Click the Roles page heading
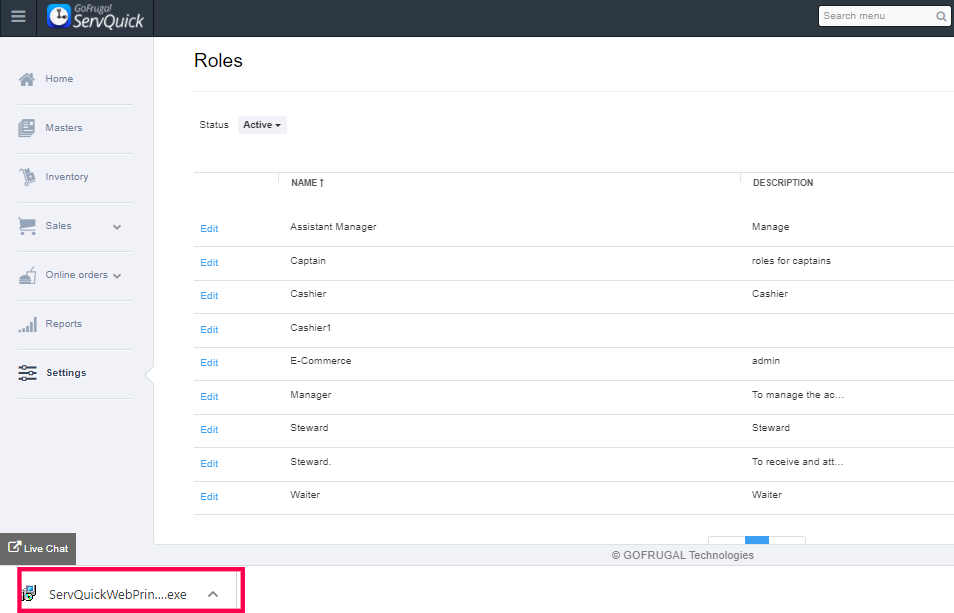The width and height of the screenshot is (954, 613). tap(218, 60)
